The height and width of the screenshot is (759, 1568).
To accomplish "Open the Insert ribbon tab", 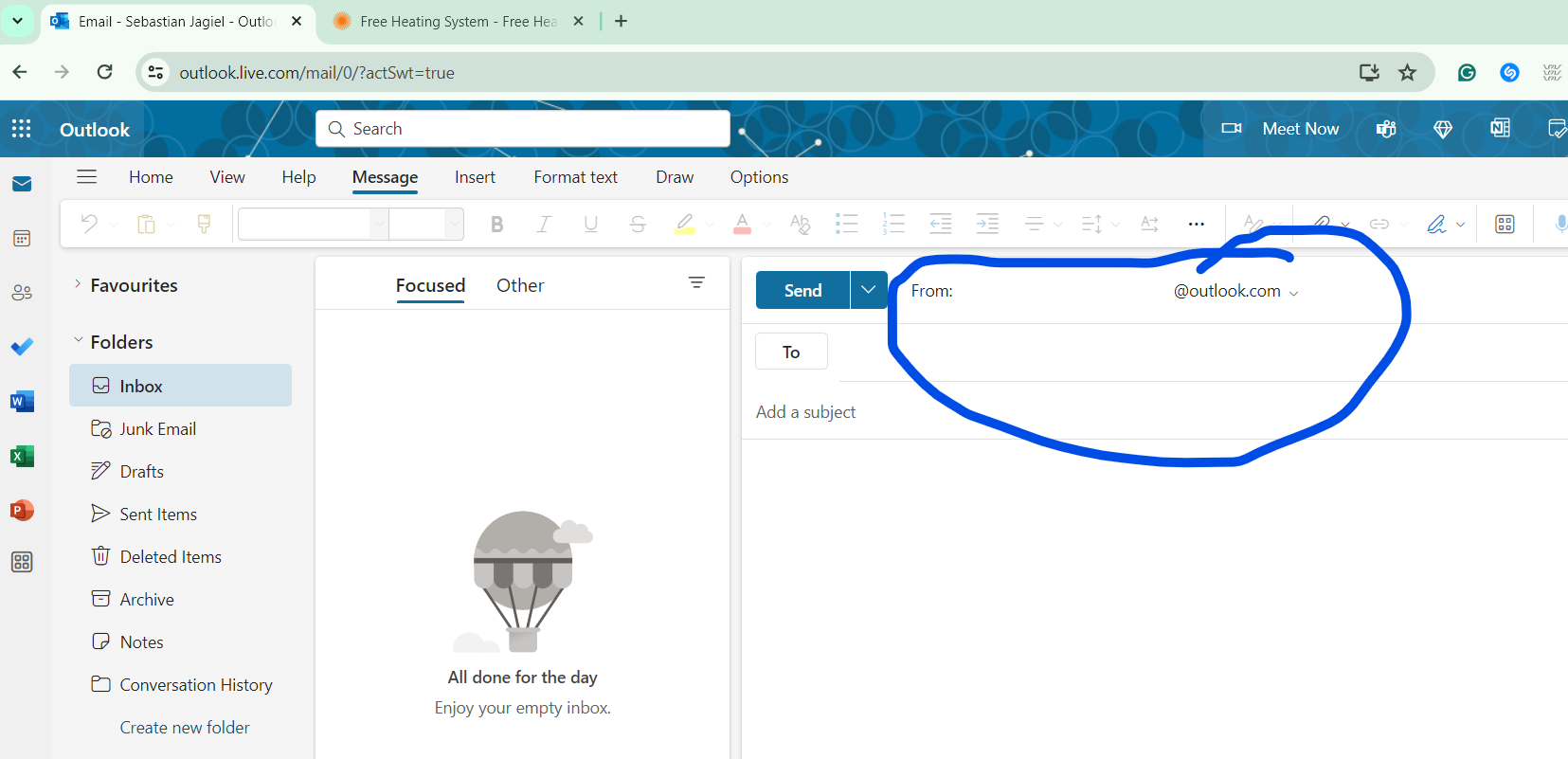I will (x=475, y=177).
